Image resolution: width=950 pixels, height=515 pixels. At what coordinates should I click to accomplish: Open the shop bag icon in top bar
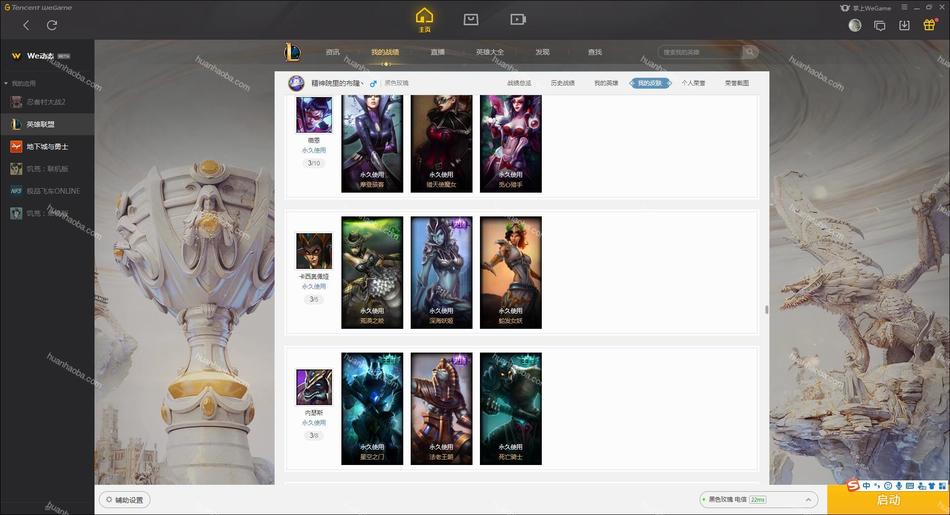[471, 20]
